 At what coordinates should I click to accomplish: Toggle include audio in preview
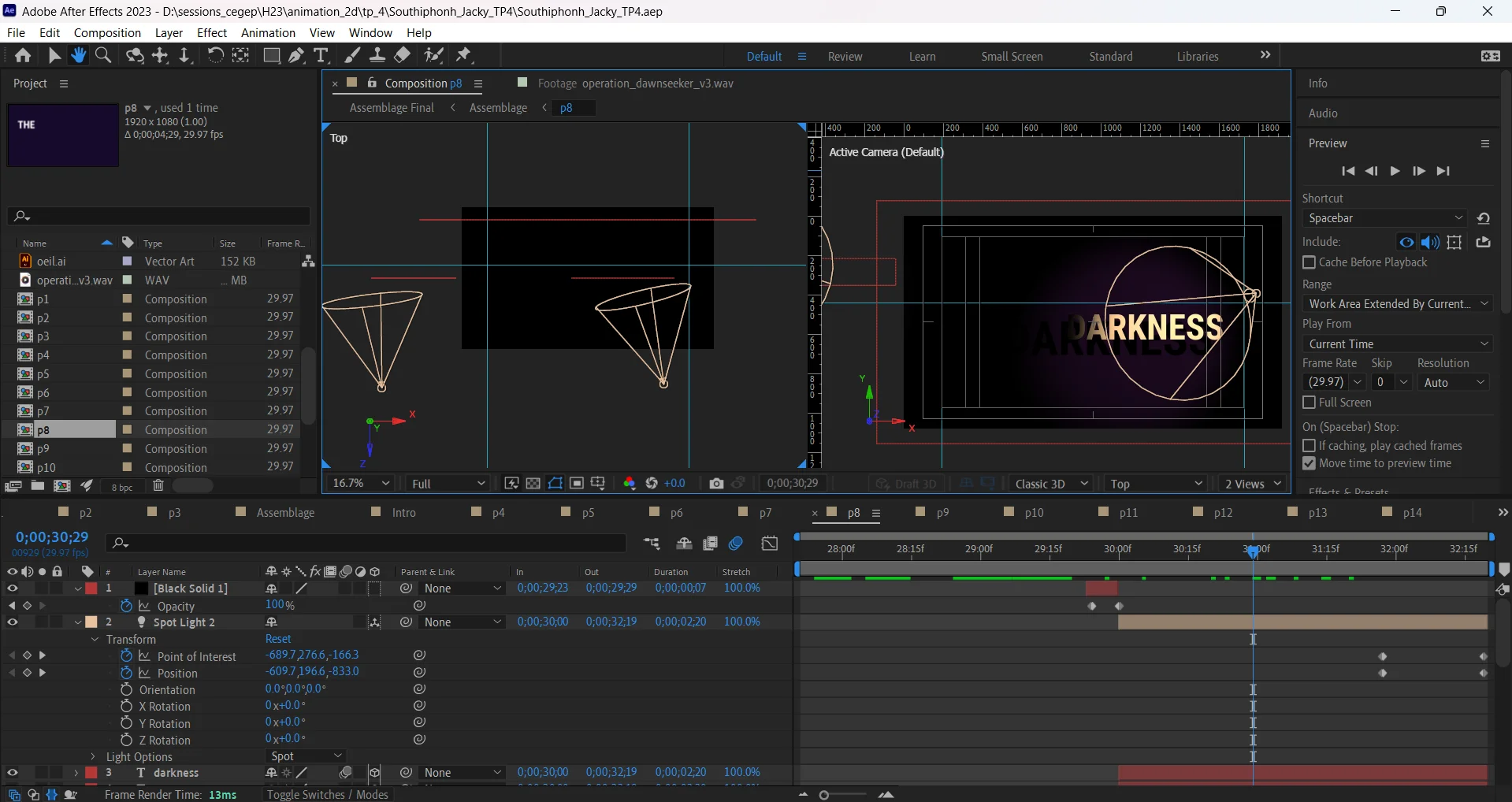(x=1430, y=243)
